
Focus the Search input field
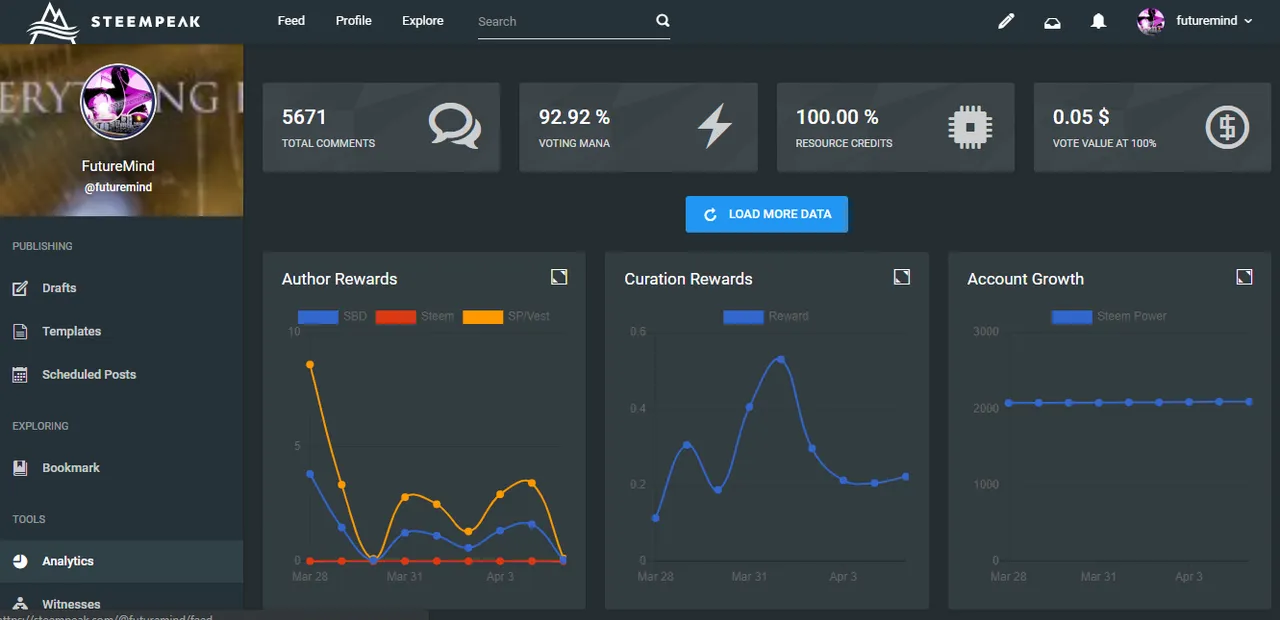pyautogui.click(x=564, y=21)
